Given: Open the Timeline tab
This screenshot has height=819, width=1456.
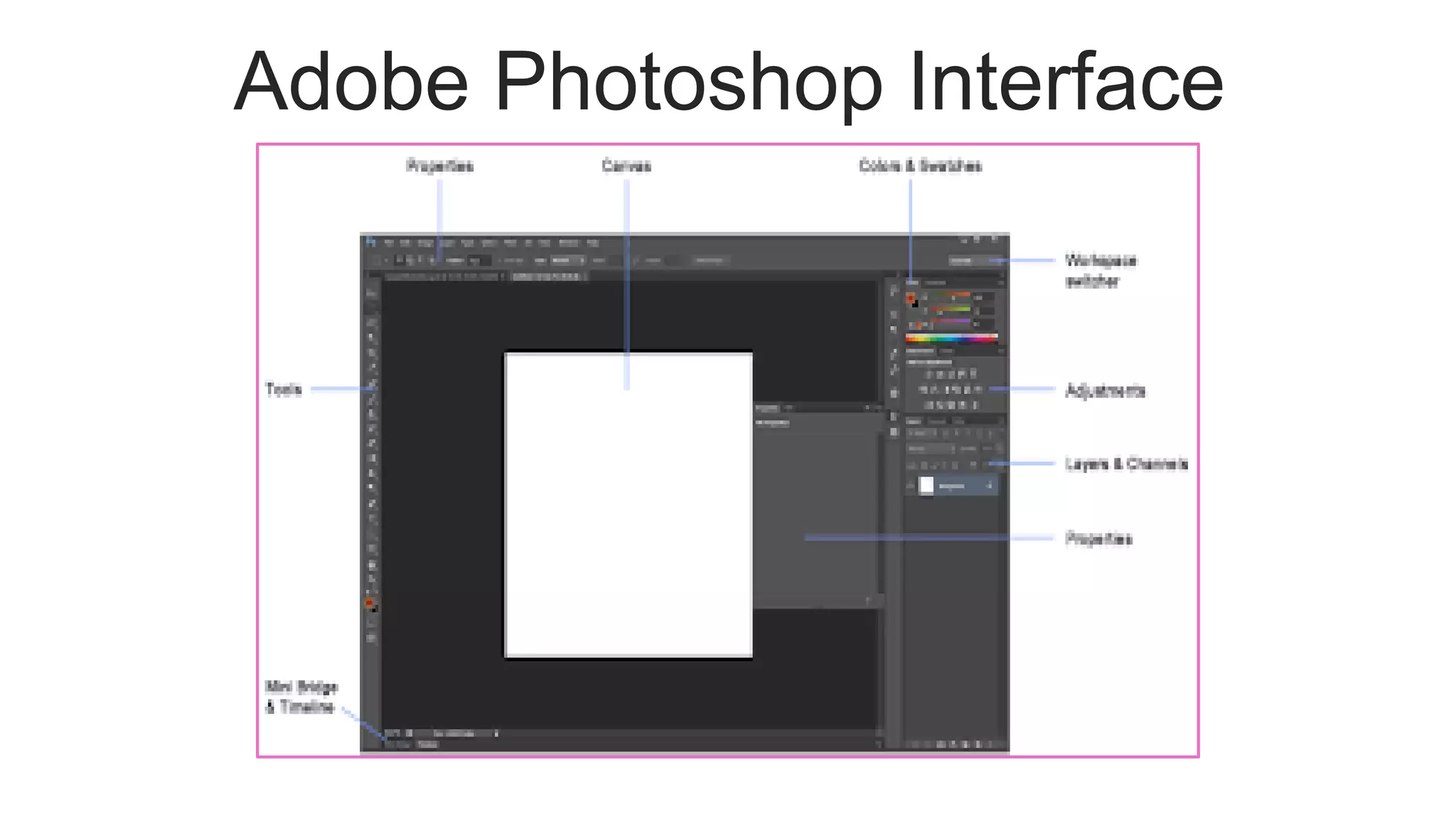Looking at the screenshot, I should coord(428,744).
